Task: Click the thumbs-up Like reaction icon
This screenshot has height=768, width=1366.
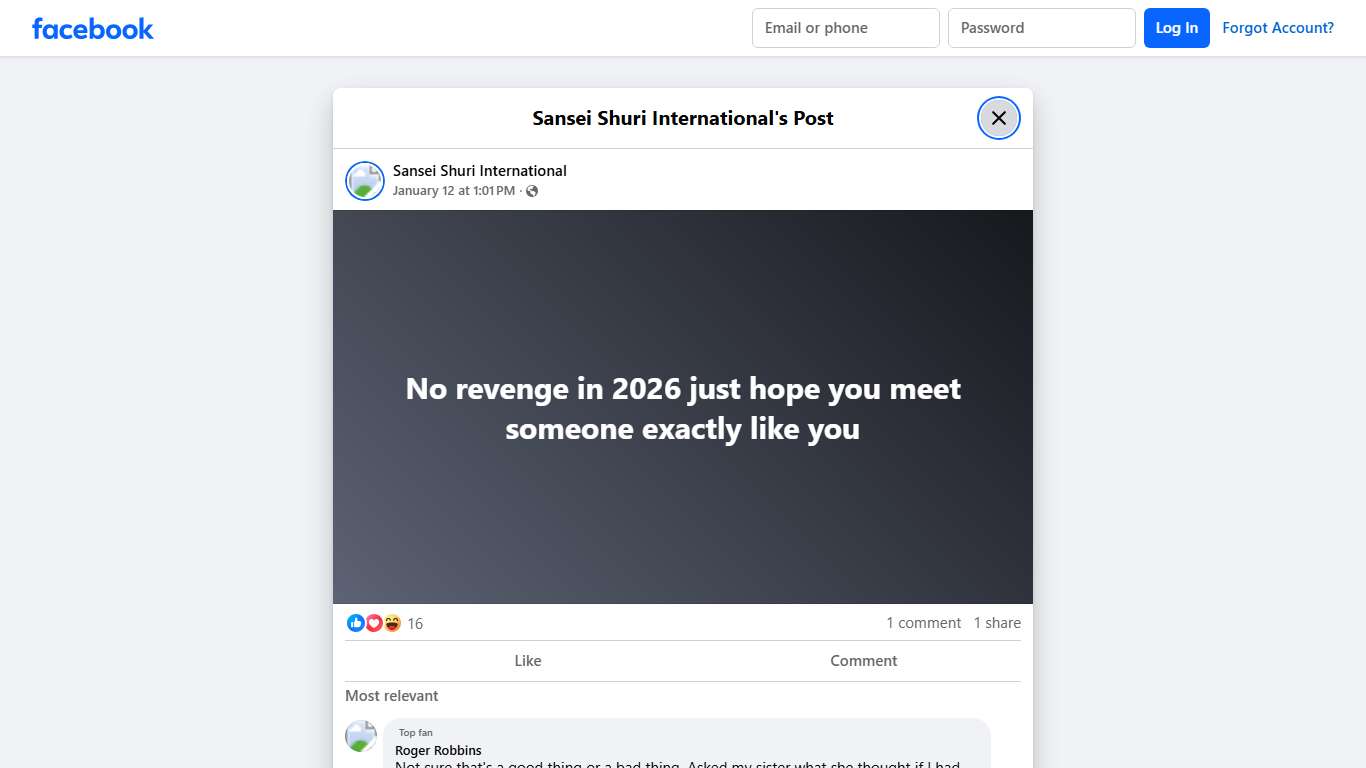Action: pos(356,623)
